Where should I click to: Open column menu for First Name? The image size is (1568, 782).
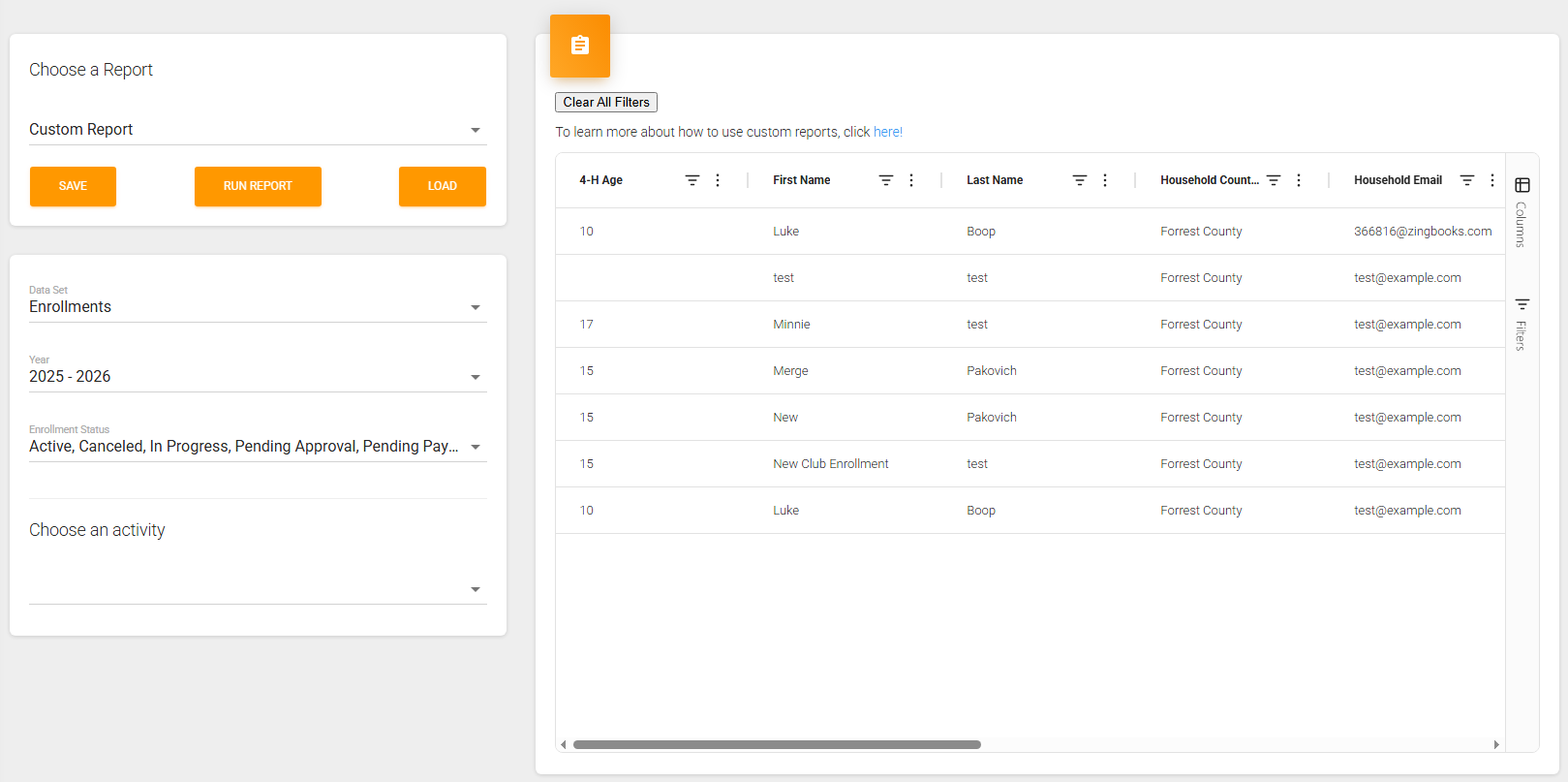coord(911,180)
